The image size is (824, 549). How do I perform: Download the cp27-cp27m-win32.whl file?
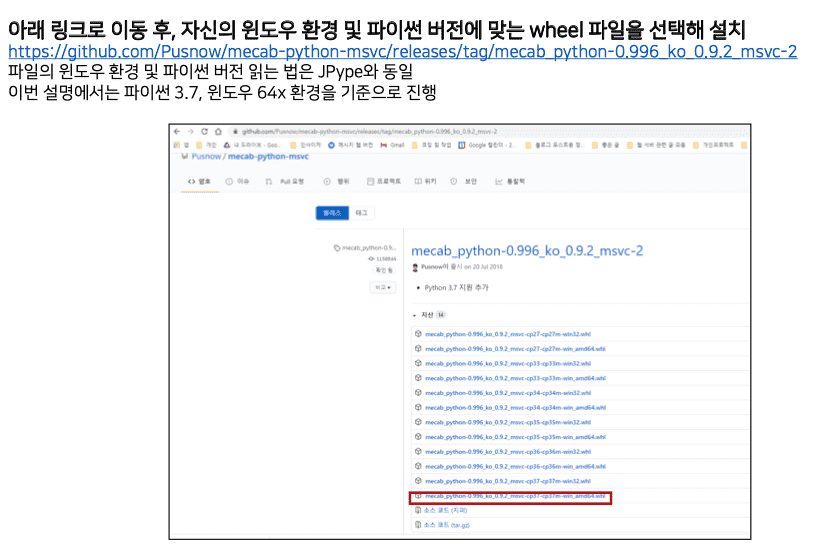click(x=508, y=334)
